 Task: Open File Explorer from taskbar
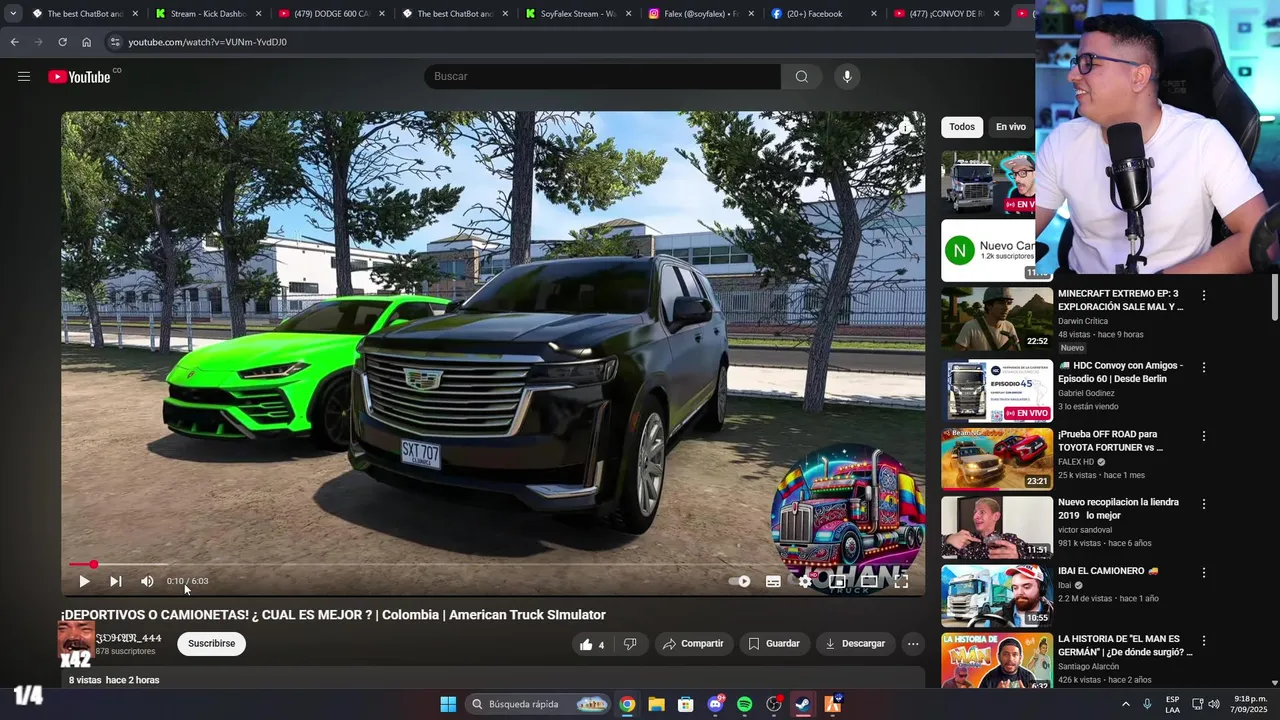pyautogui.click(x=656, y=704)
